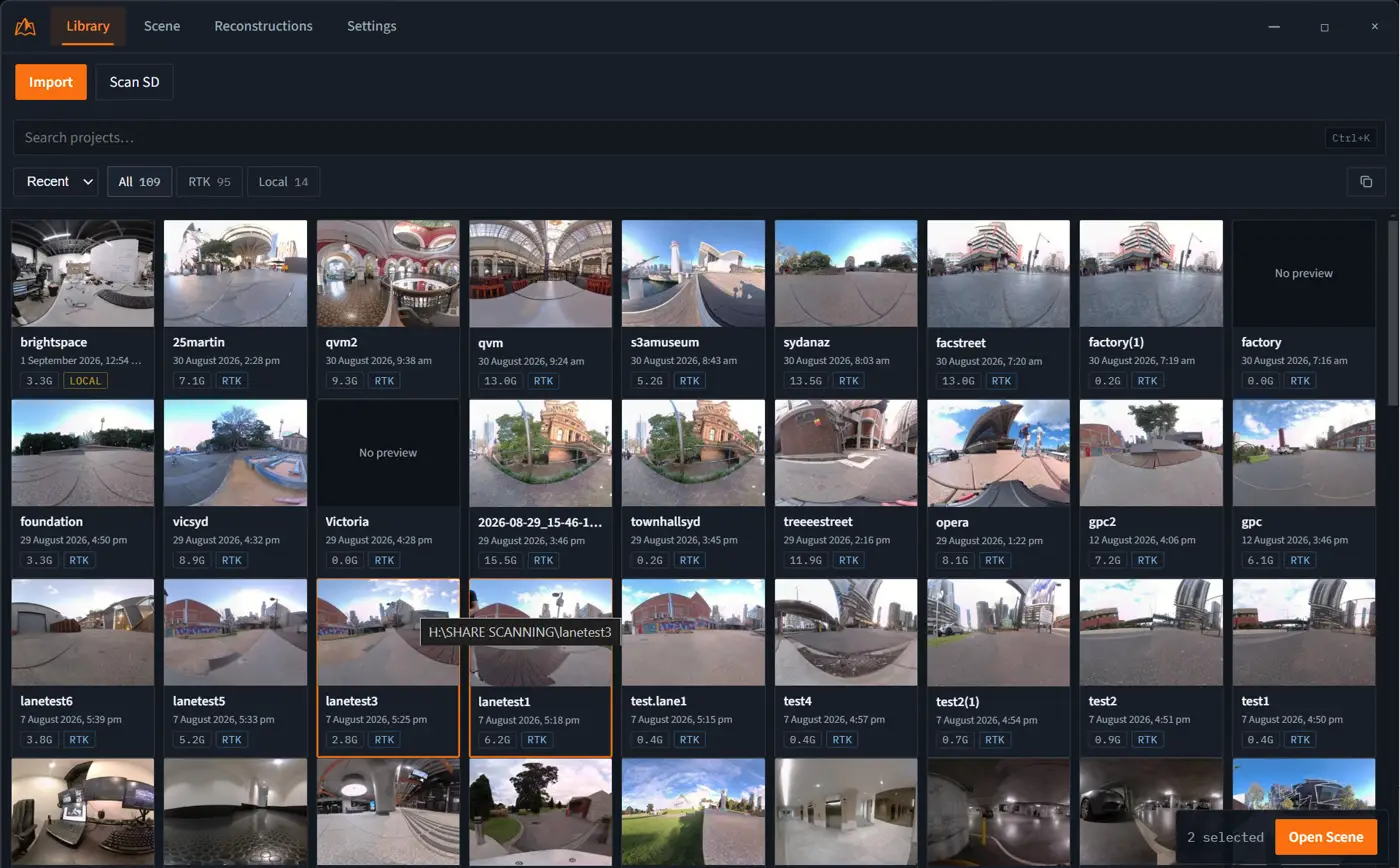Viewport: 1400px width, 868px height.
Task: Click the project name 'gpc'
Action: point(1252,522)
